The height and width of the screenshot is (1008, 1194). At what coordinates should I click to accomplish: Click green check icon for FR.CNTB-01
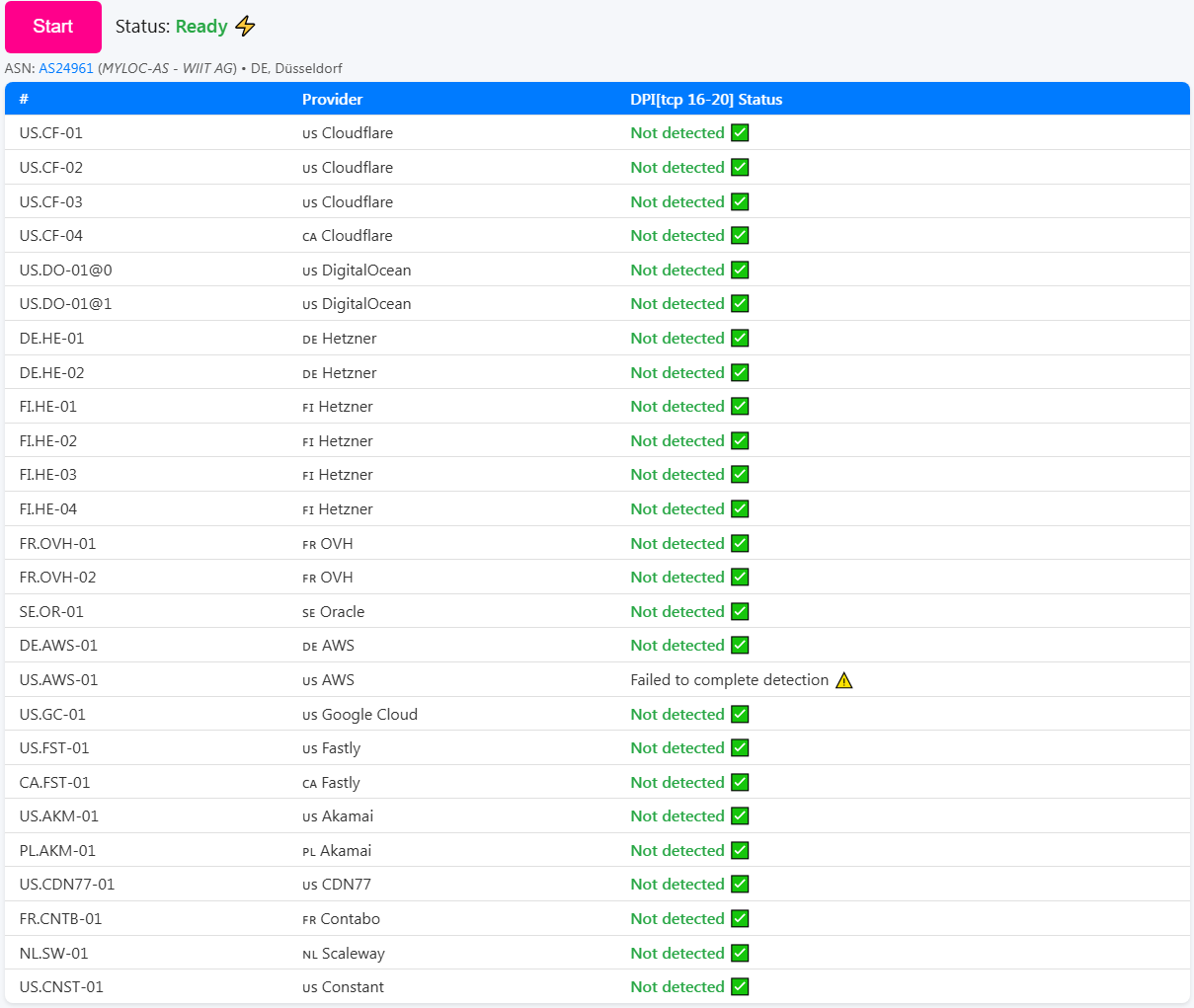pos(740,918)
